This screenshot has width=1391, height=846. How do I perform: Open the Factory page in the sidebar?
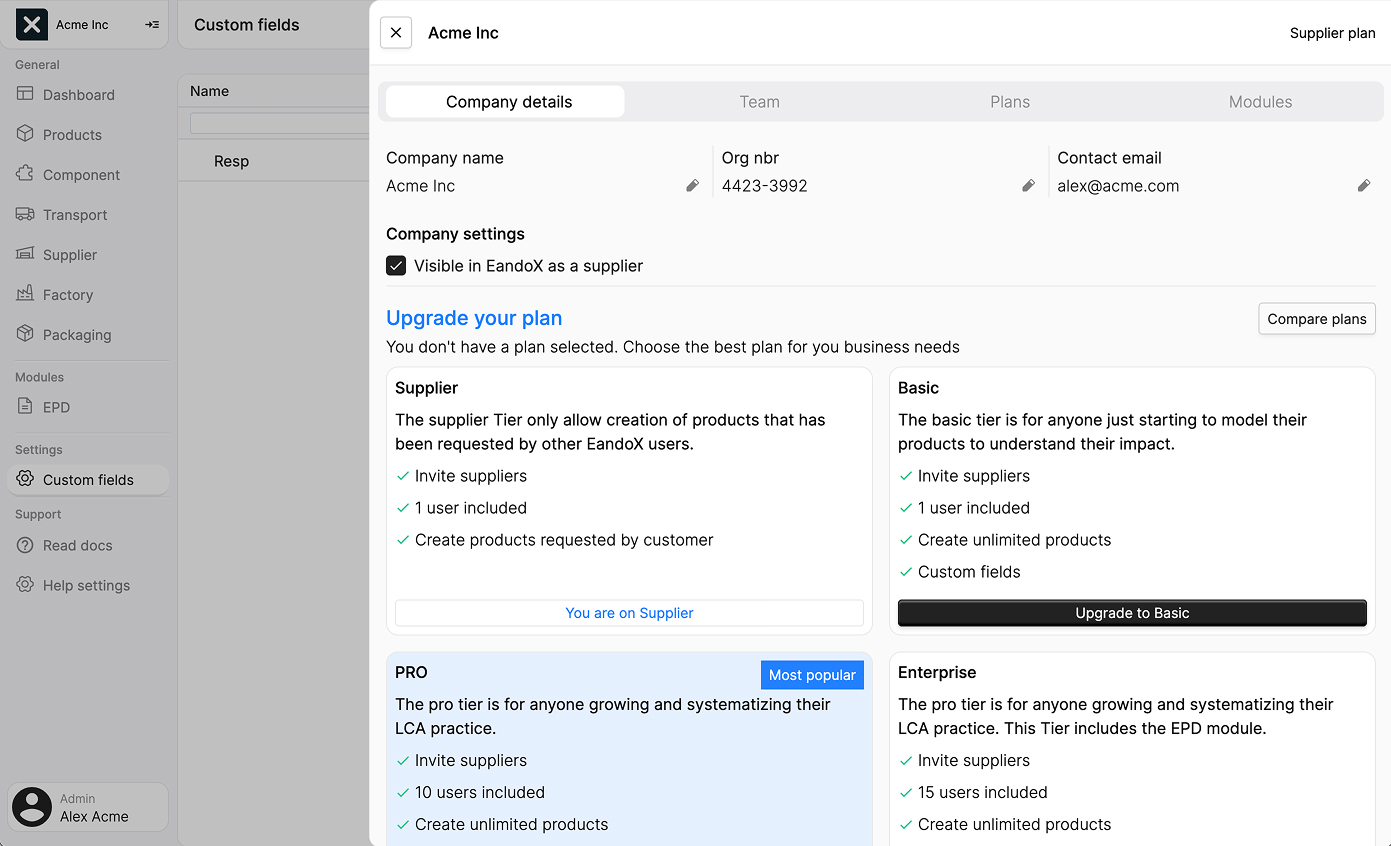click(67, 295)
